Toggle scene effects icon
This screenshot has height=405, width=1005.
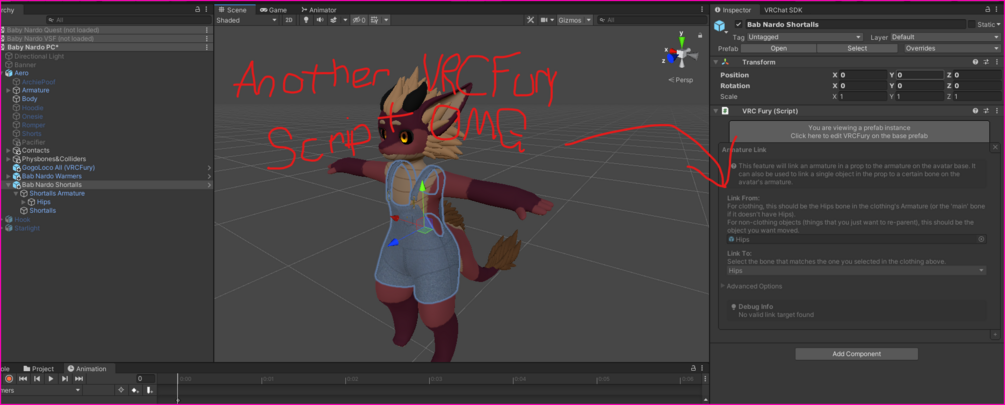point(334,21)
